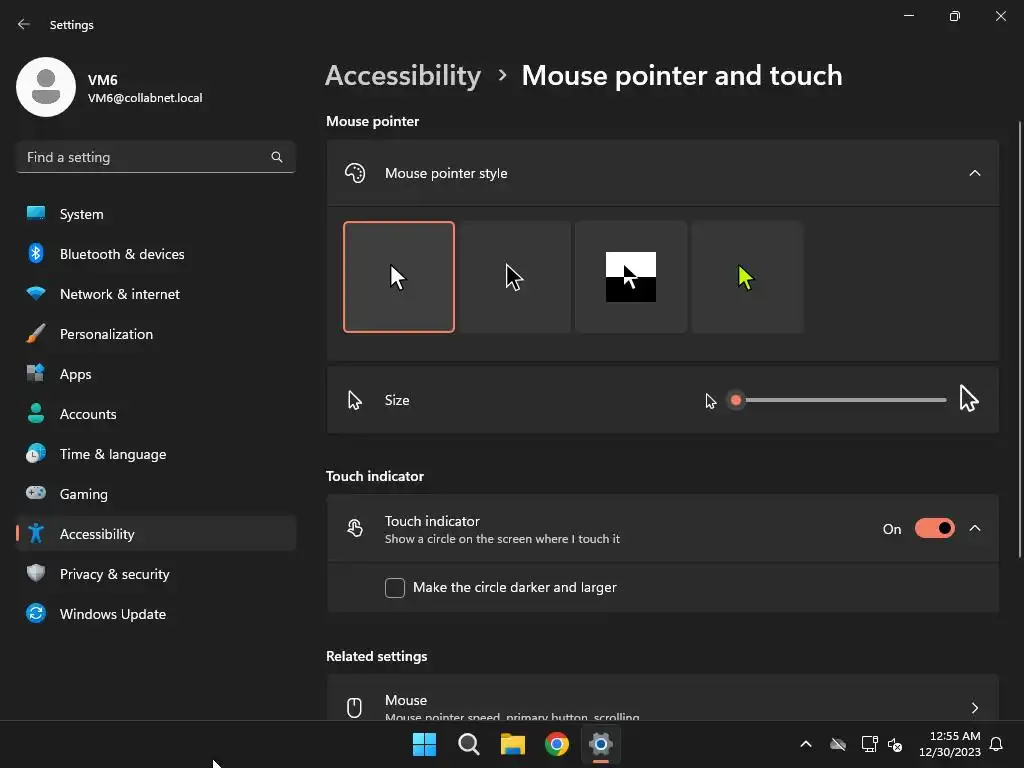Open the clock showing 12:55 AM
Screen dimensions: 1024x768
pyautogui.click(x=950, y=744)
